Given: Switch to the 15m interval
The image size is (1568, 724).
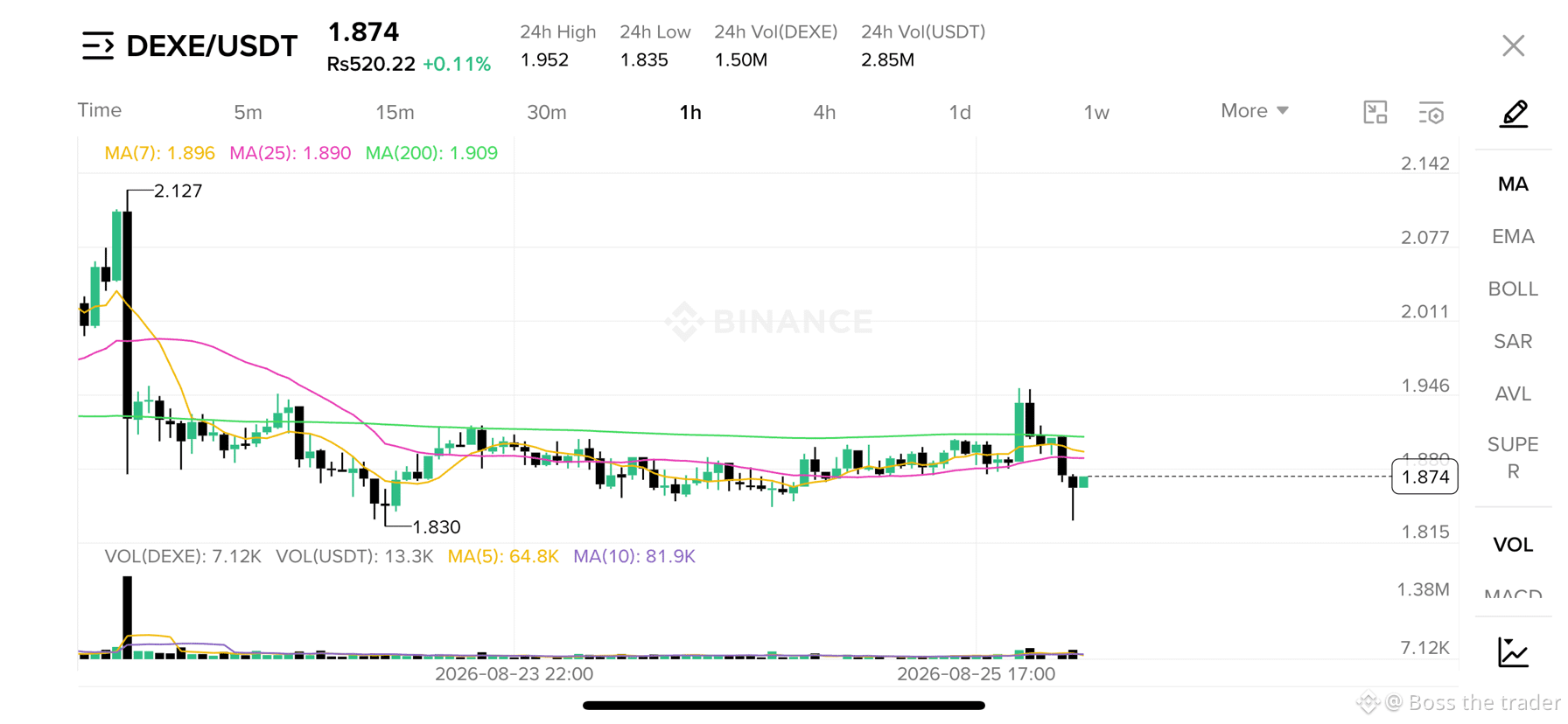Looking at the screenshot, I should 395,112.
